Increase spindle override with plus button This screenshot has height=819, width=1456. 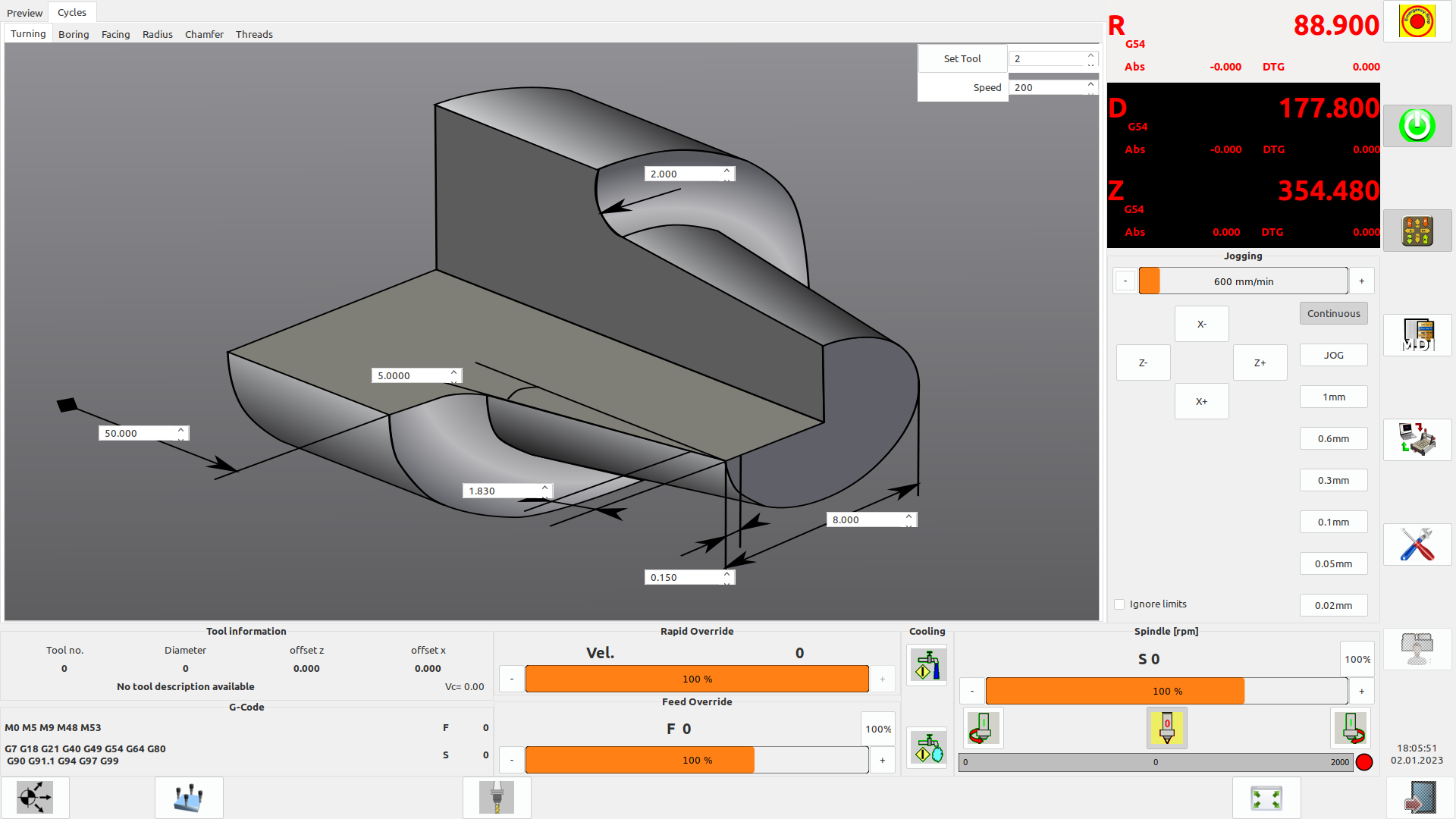click(x=1362, y=691)
